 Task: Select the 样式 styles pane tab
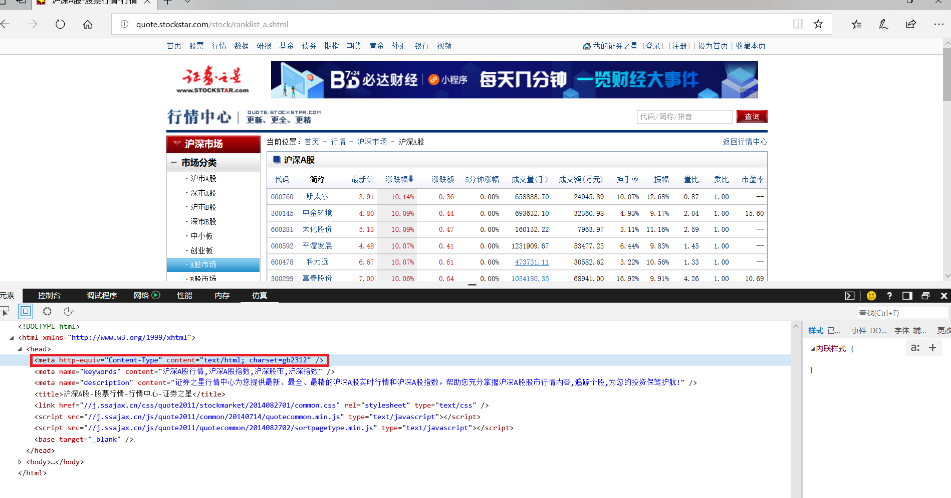click(x=816, y=331)
